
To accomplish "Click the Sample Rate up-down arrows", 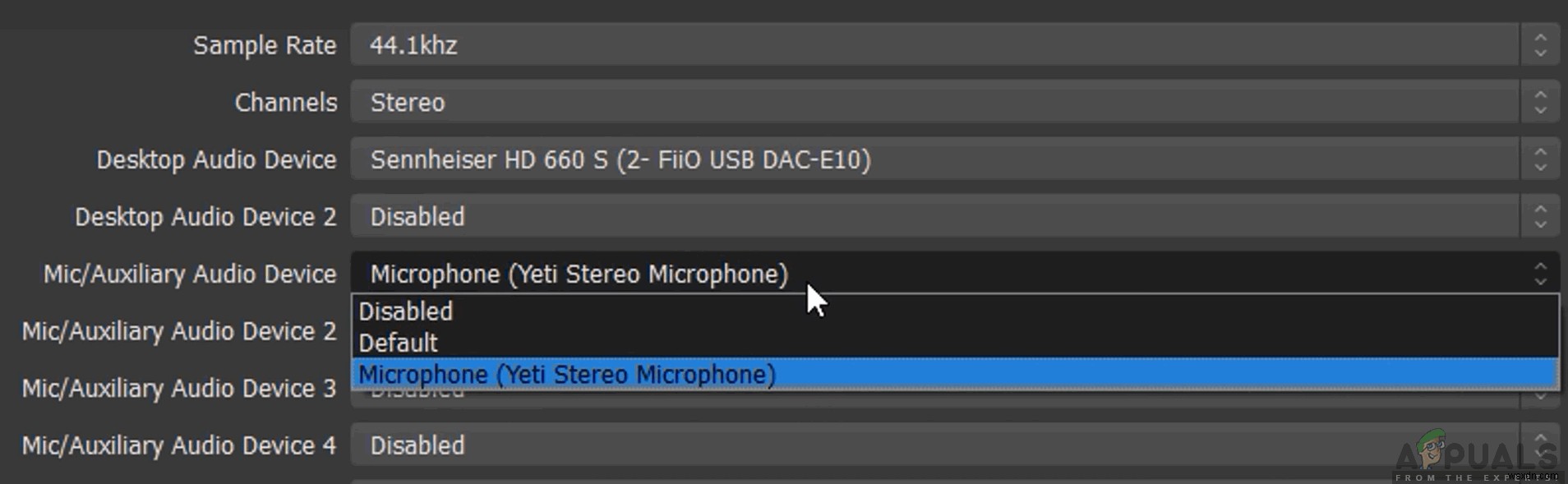I will [x=1540, y=45].
